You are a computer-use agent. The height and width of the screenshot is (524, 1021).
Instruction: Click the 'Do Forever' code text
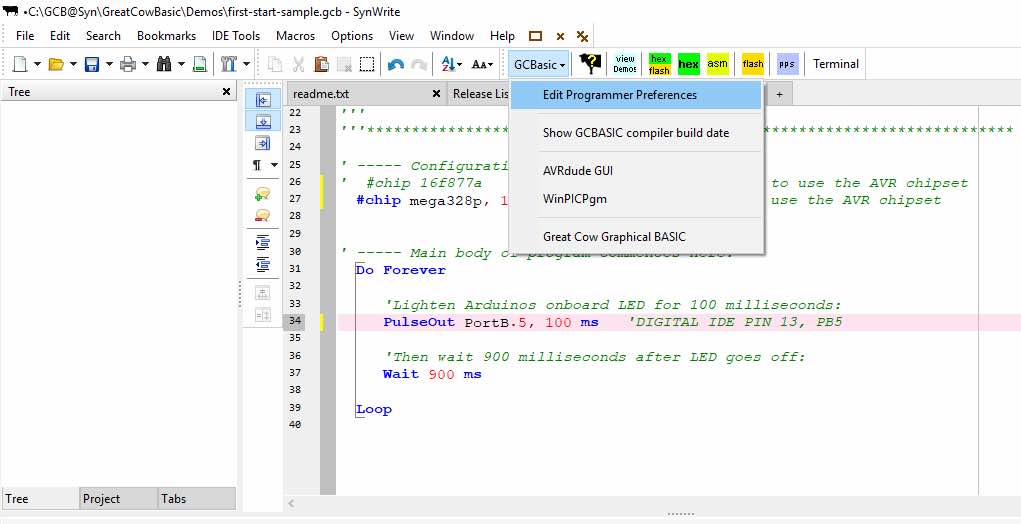(400, 269)
